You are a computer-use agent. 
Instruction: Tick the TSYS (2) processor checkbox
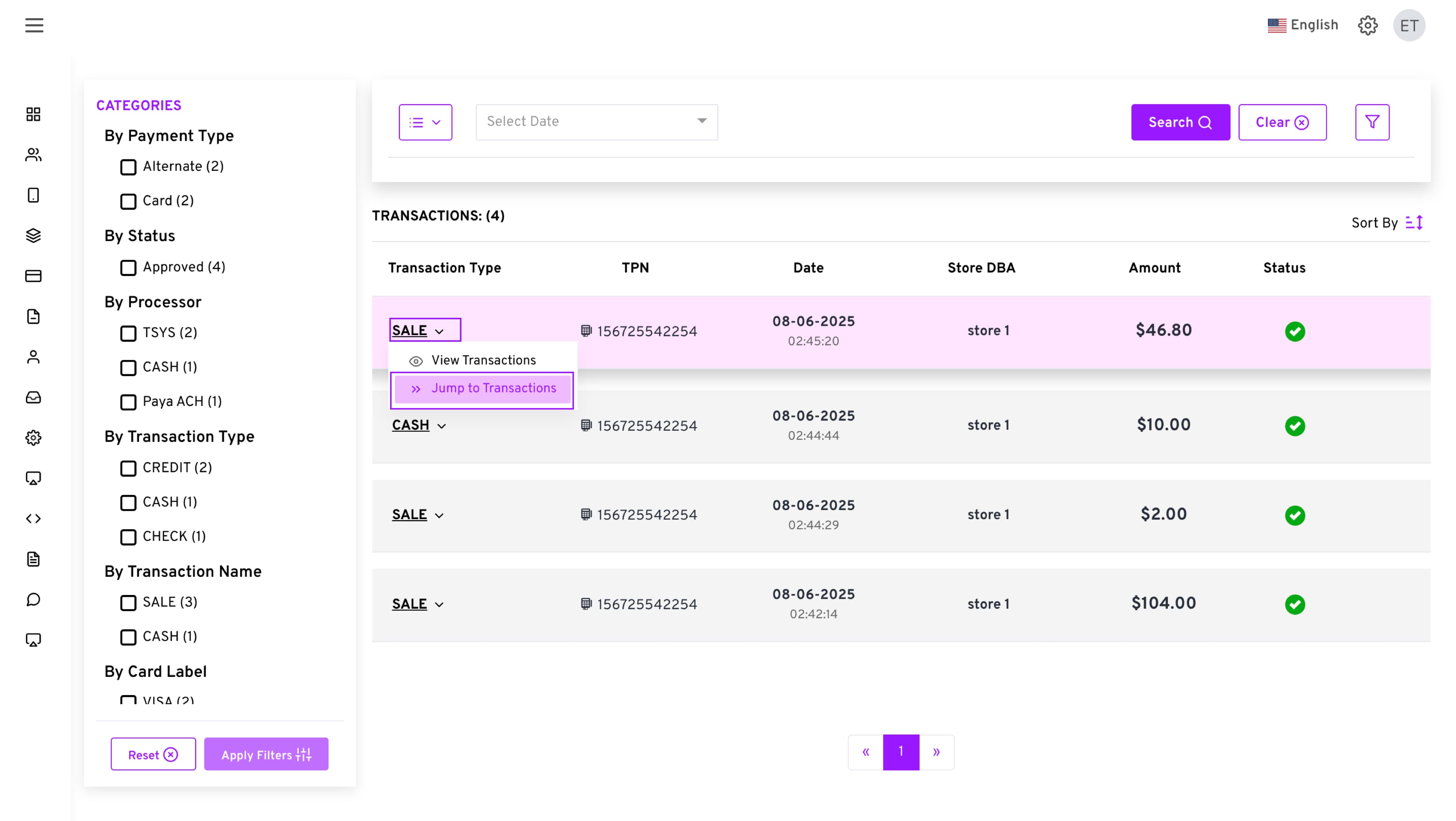coord(128,333)
